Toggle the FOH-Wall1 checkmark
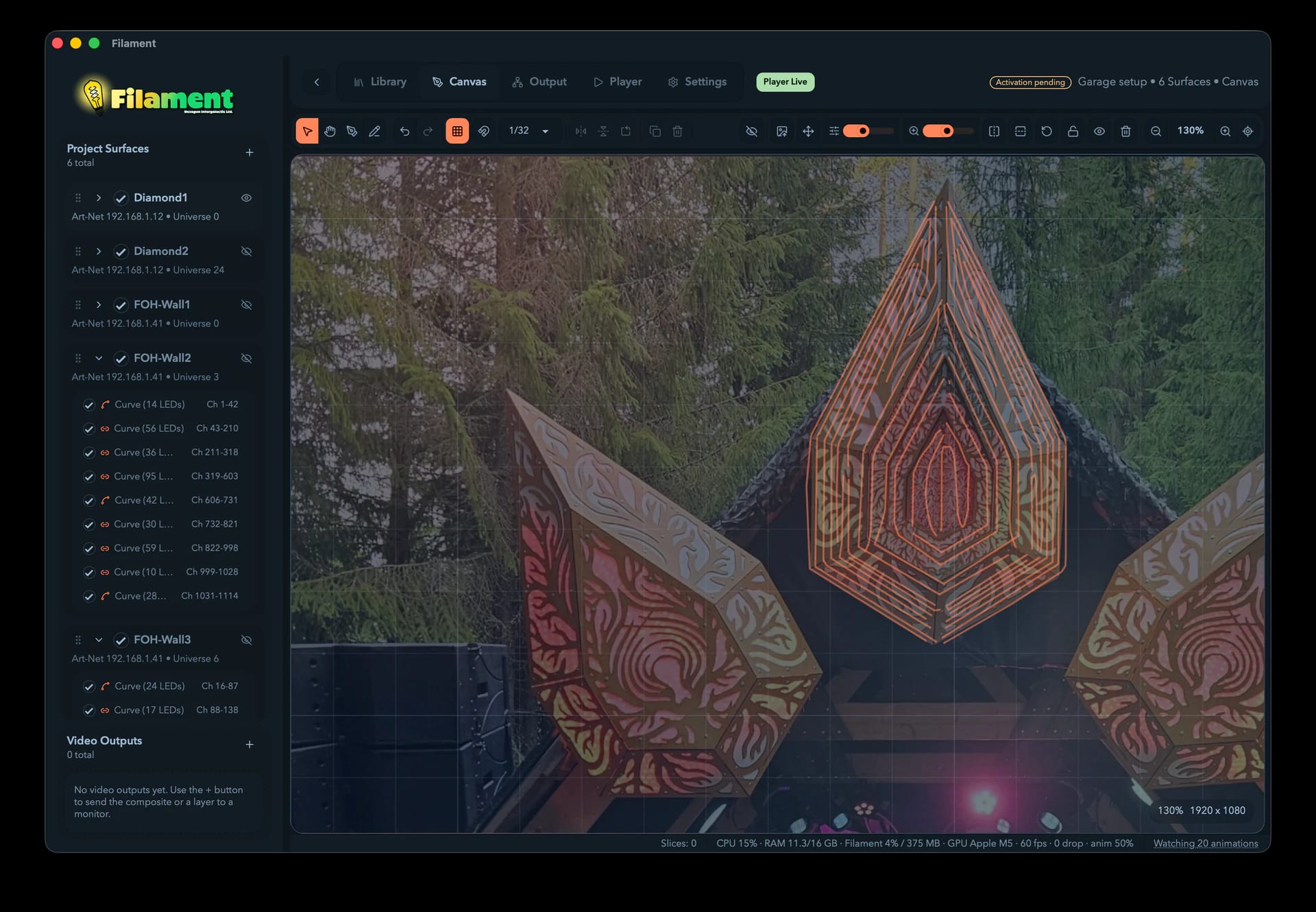This screenshot has width=1316, height=912. click(121, 305)
